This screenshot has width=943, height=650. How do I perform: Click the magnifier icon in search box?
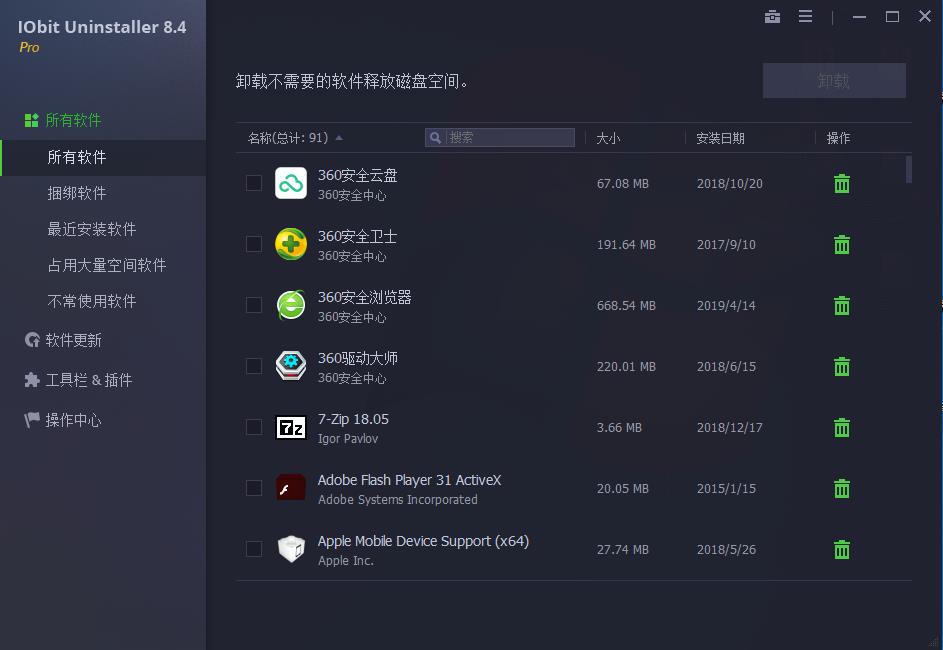coord(435,138)
